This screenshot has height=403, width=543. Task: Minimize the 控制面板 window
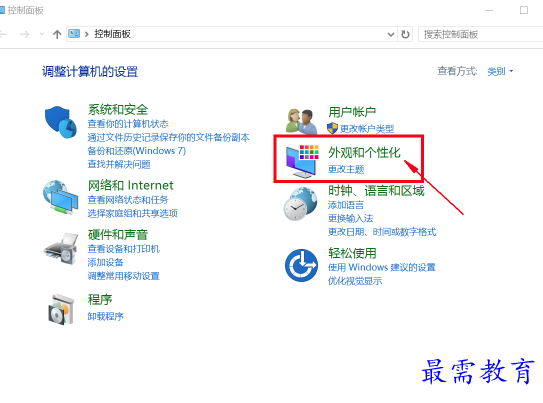pos(489,10)
